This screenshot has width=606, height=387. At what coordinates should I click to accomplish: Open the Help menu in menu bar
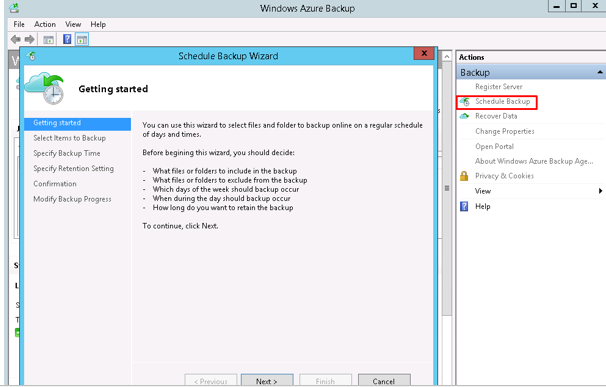click(x=98, y=24)
